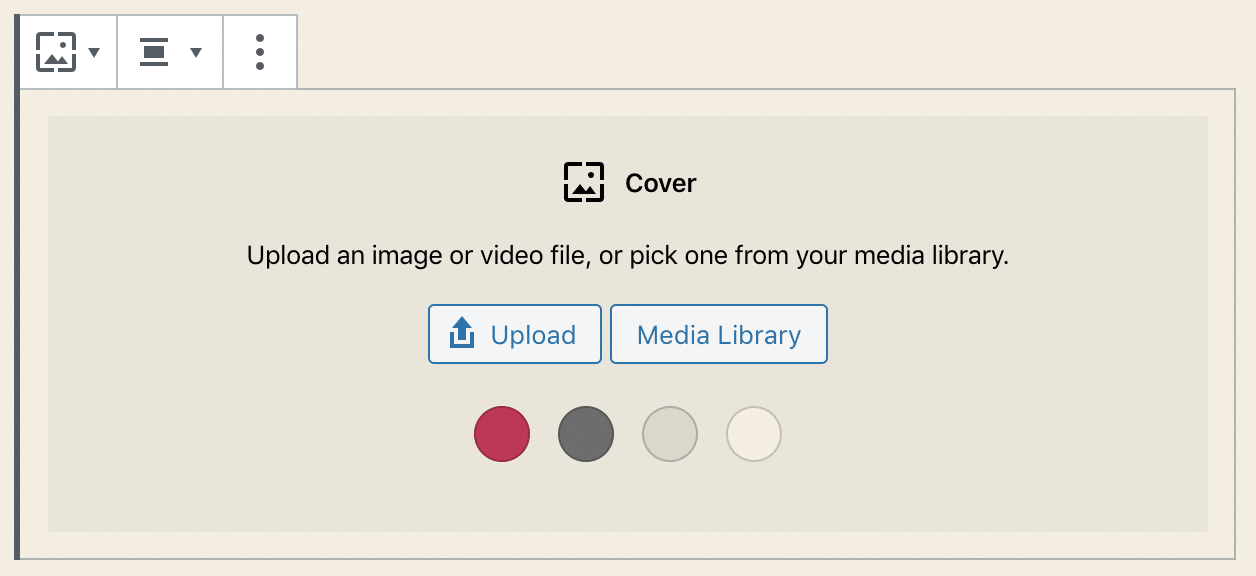The width and height of the screenshot is (1256, 576).
Task: Open the Media Library button
Action: coord(718,334)
